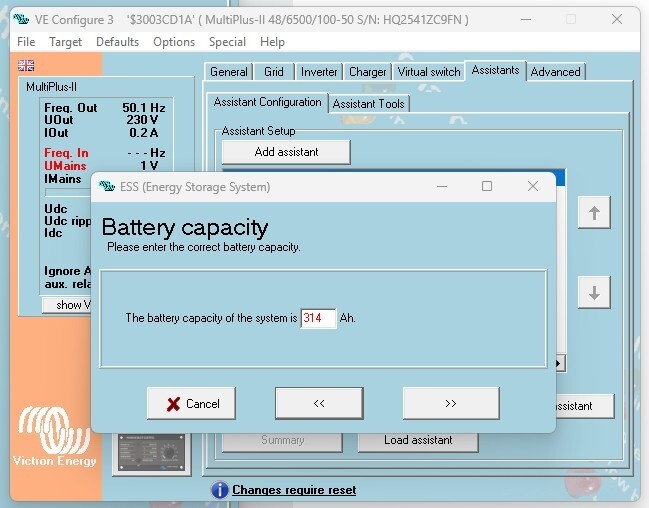Viewport: 649px width, 508px height.
Task: Click the ESS dialog title bar icon
Action: (x=107, y=186)
